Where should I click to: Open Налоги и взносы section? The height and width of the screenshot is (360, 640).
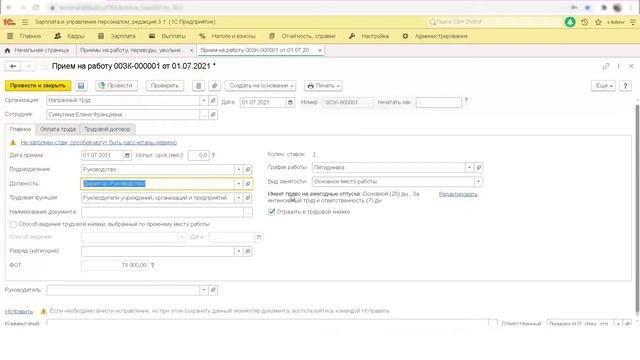pyautogui.click(x=228, y=36)
